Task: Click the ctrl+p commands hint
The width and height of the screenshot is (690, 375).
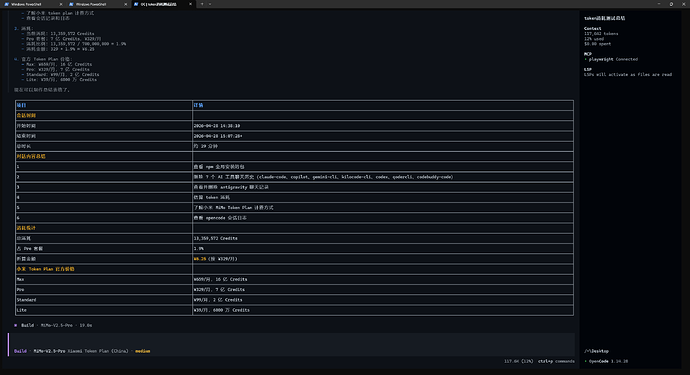Action: [x=556, y=361]
